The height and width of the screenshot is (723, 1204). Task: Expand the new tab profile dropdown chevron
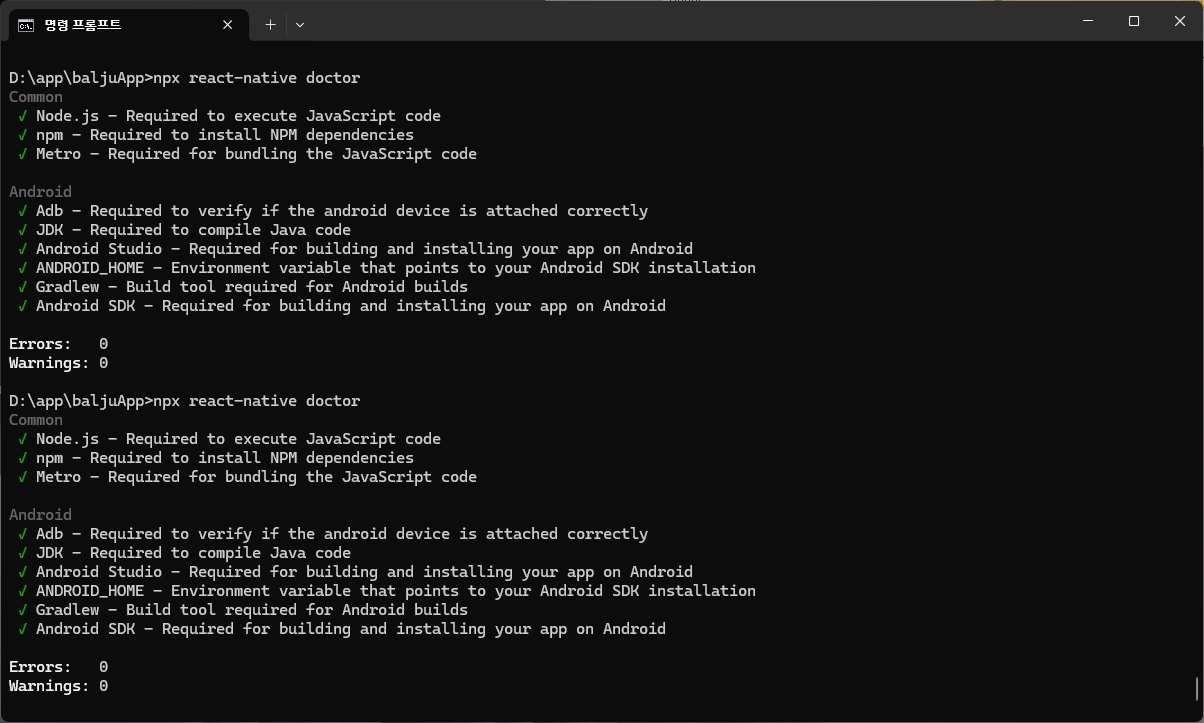pyautogui.click(x=300, y=24)
